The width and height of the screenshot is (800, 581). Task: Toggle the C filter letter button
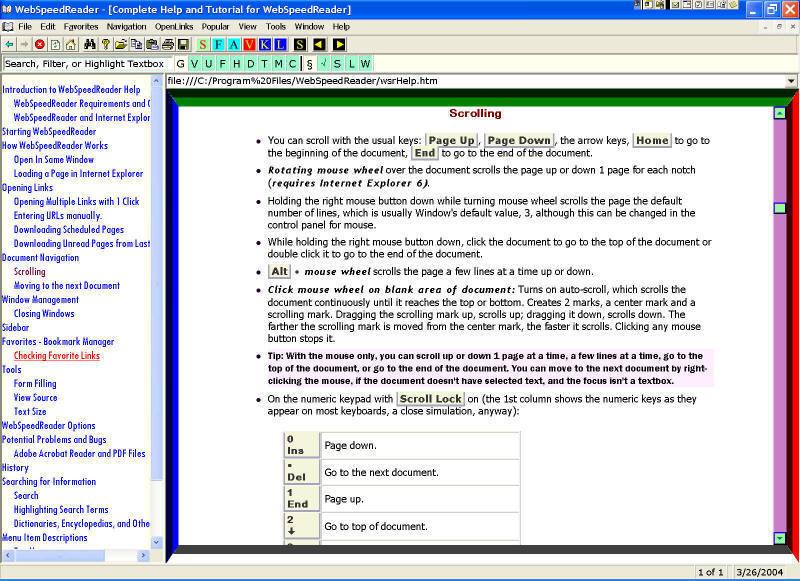[x=292, y=64]
